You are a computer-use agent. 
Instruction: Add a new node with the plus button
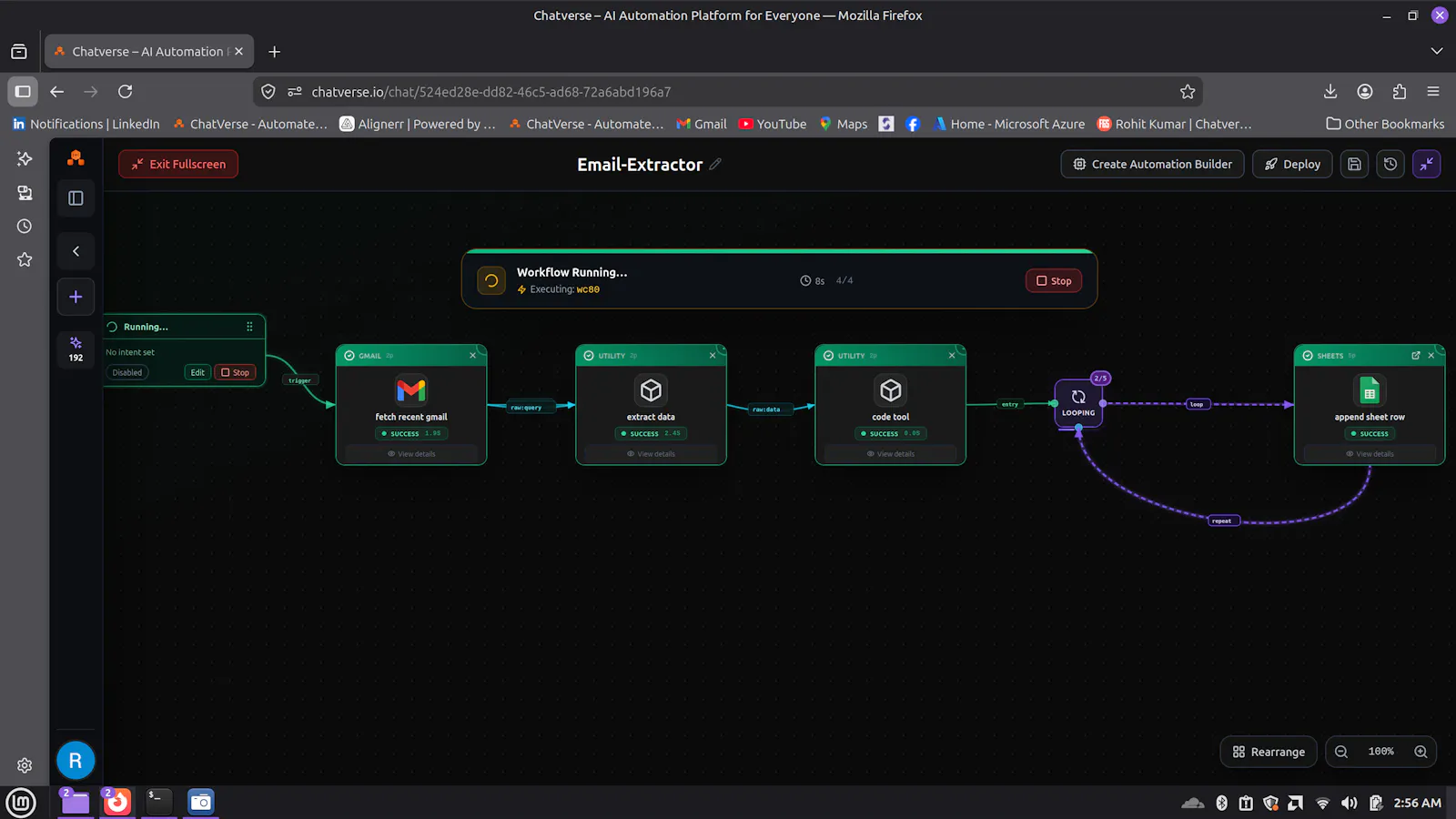76,297
